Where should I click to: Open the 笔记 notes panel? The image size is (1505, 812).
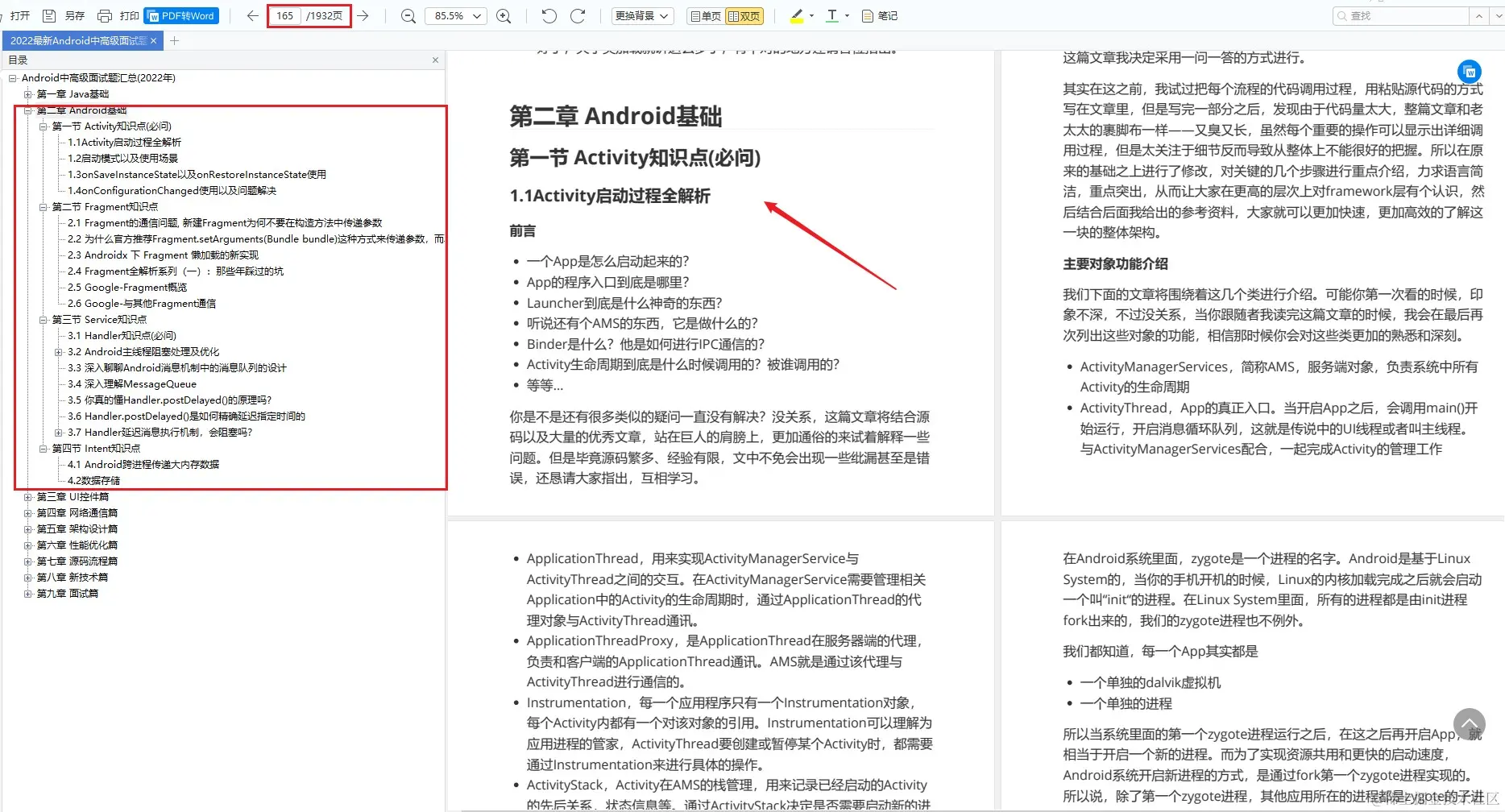(x=879, y=15)
